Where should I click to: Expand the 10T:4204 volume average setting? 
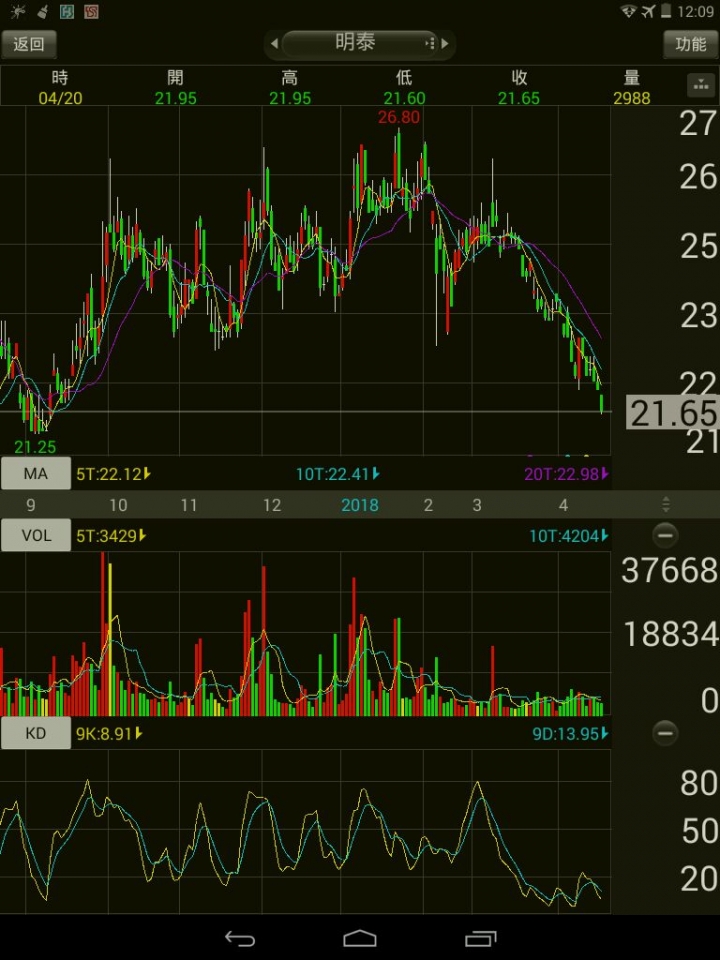tap(569, 536)
